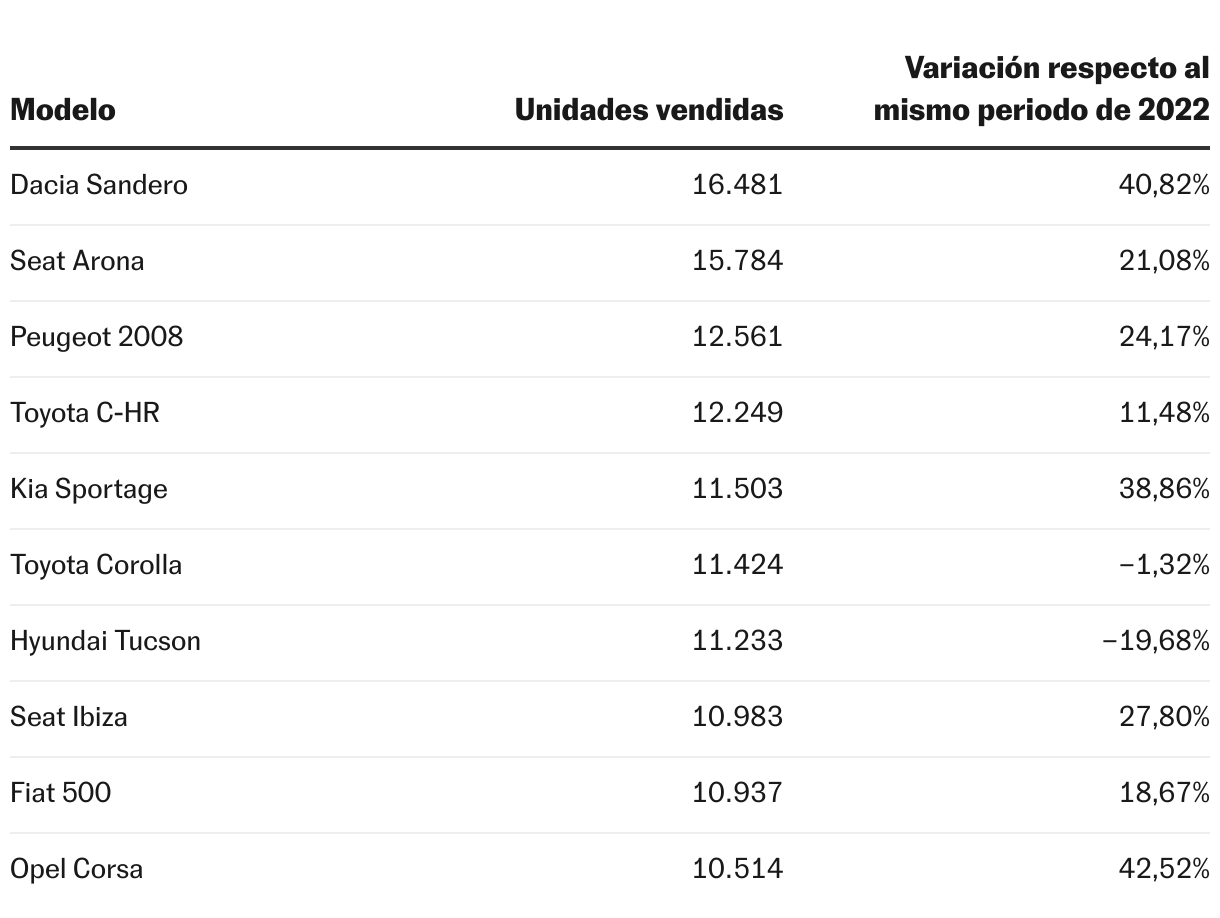
Task: Select the 15.784 units sold cell
Action: click(737, 261)
